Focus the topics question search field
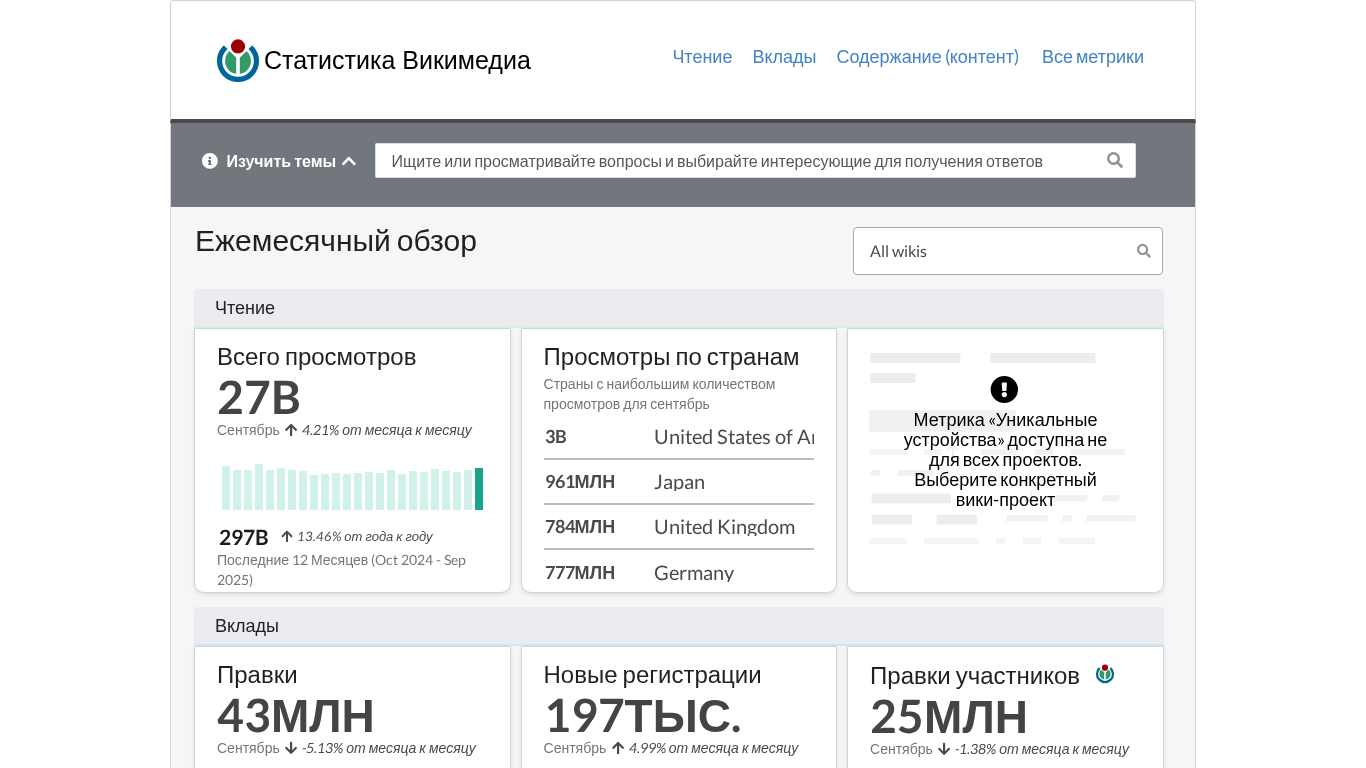The height and width of the screenshot is (768, 1366). pyautogui.click(x=740, y=161)
